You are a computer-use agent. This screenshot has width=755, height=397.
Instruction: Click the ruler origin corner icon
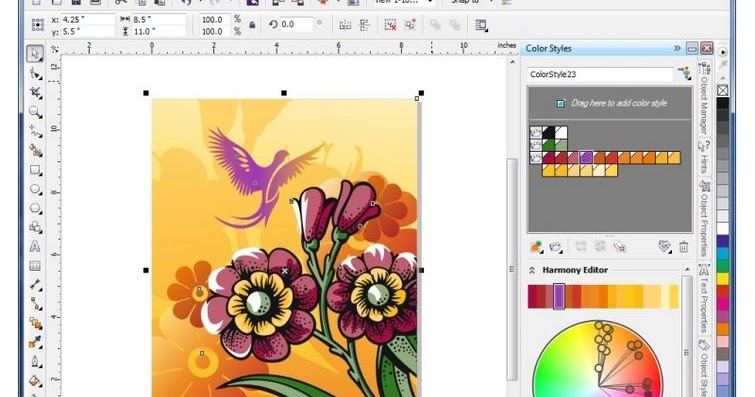55,49
